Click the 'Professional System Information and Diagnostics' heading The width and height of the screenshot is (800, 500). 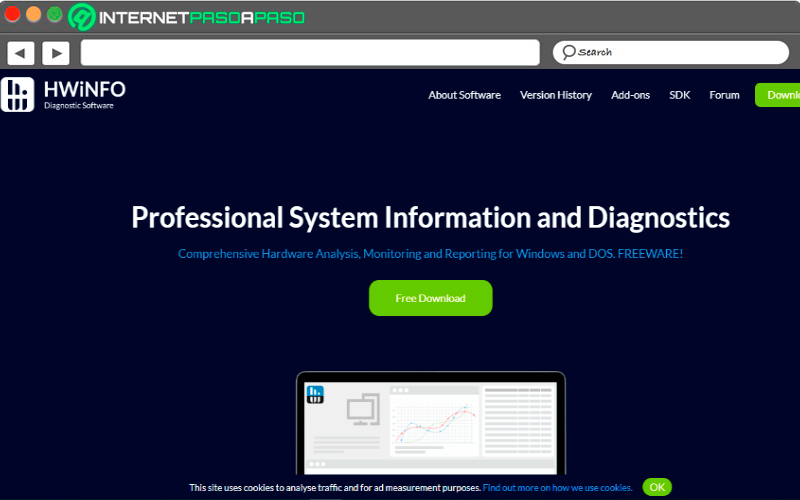click(x=431, y=218)
